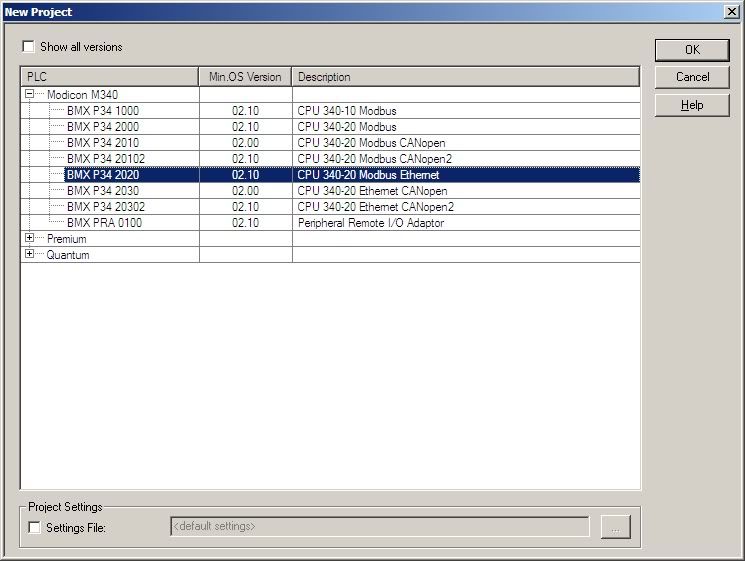Click description CPU 340-20 Modbus CANopen
This screenshot has height=561, width=745.
tap(371, 143)
